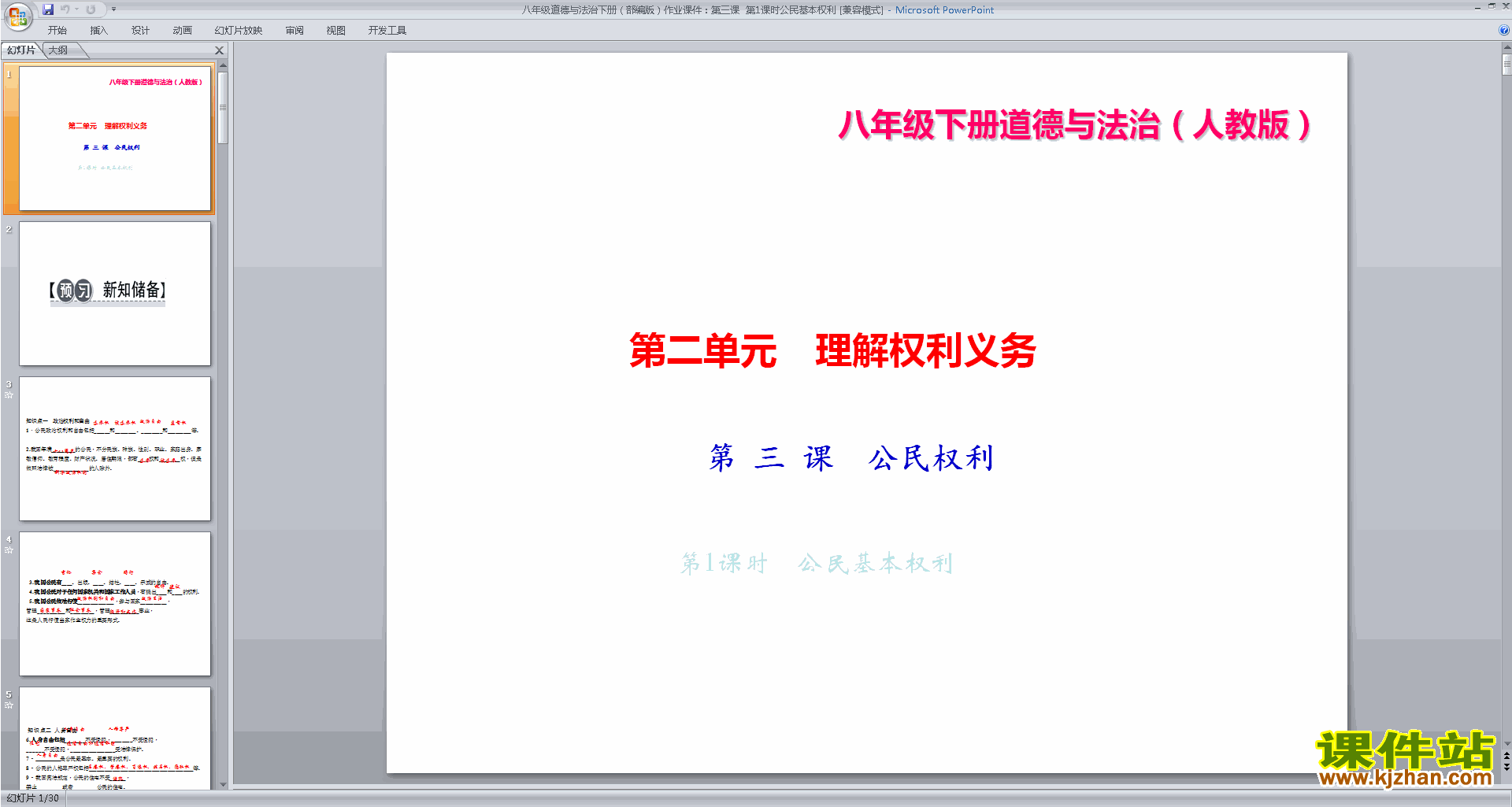This screenshot has height=807, width=1512.
Task: Click main slide scroll up arrow
Action: pos(1506,47)
